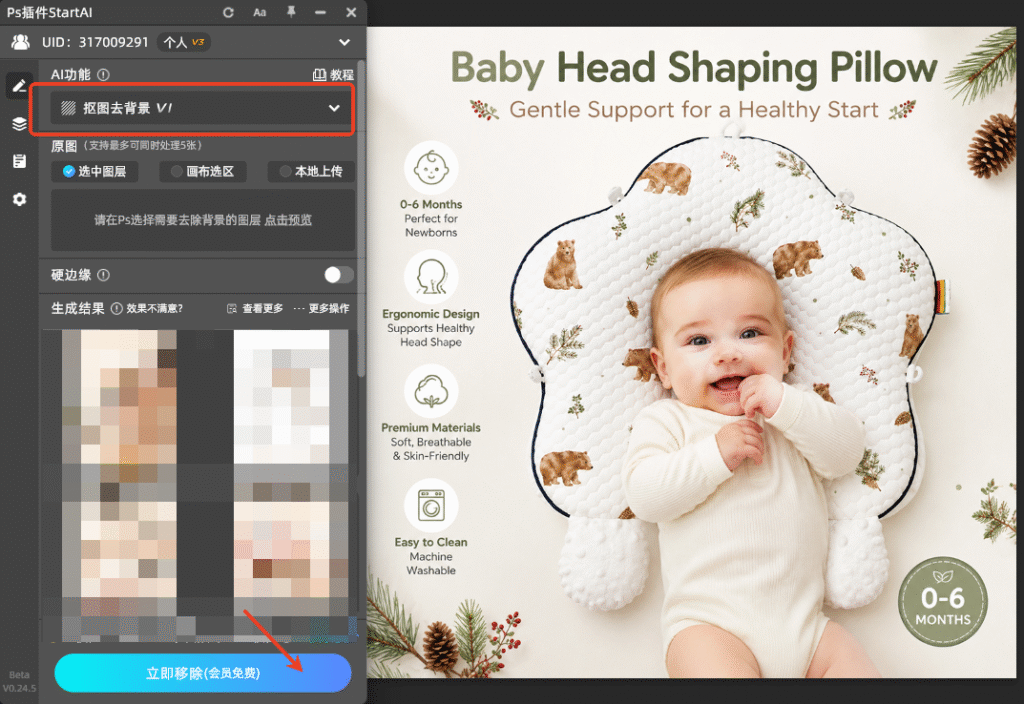Screen dimensions: 1024x704
Task: Open the settings gear in sidebar
Action: pyautogui.click(x=20, y=199)
